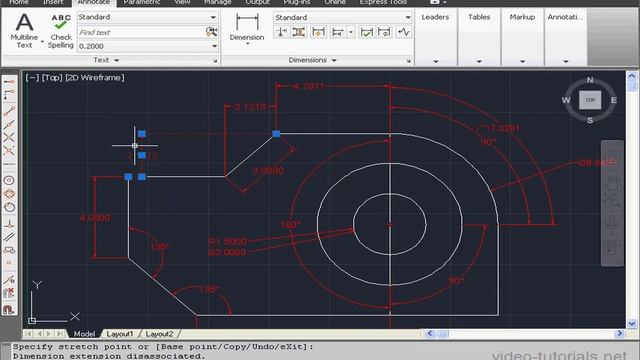Expand the Text panel title arrow
The height and width of the screenshot is (360, 640).
click(x=117, y=60)
